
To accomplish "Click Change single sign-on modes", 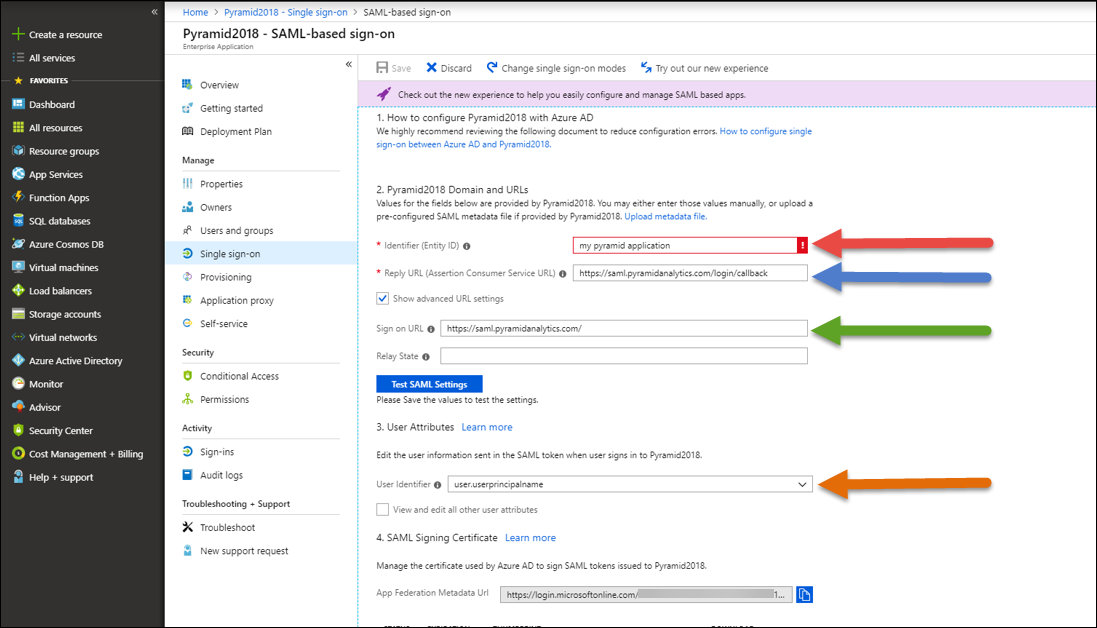I will pyautogui.click(x=556, y=68).
